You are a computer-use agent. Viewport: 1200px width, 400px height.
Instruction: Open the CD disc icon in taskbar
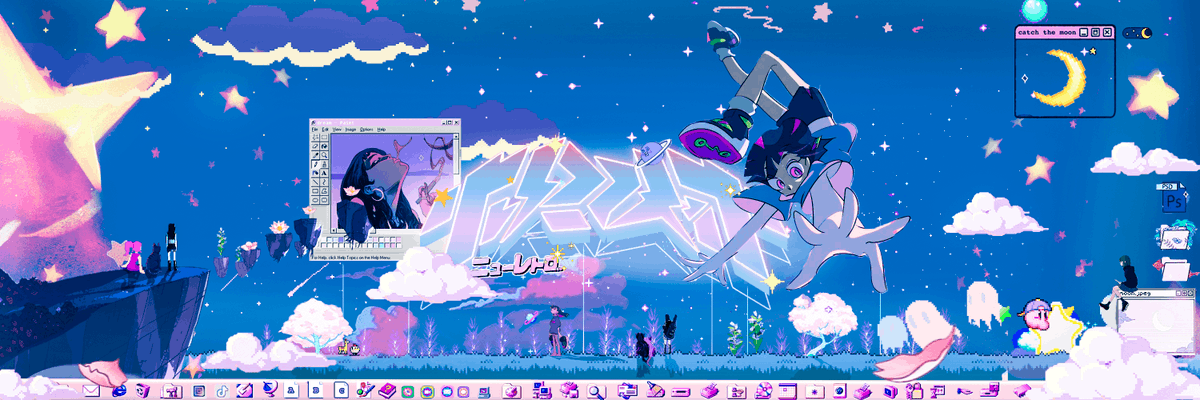coord(764,389)
